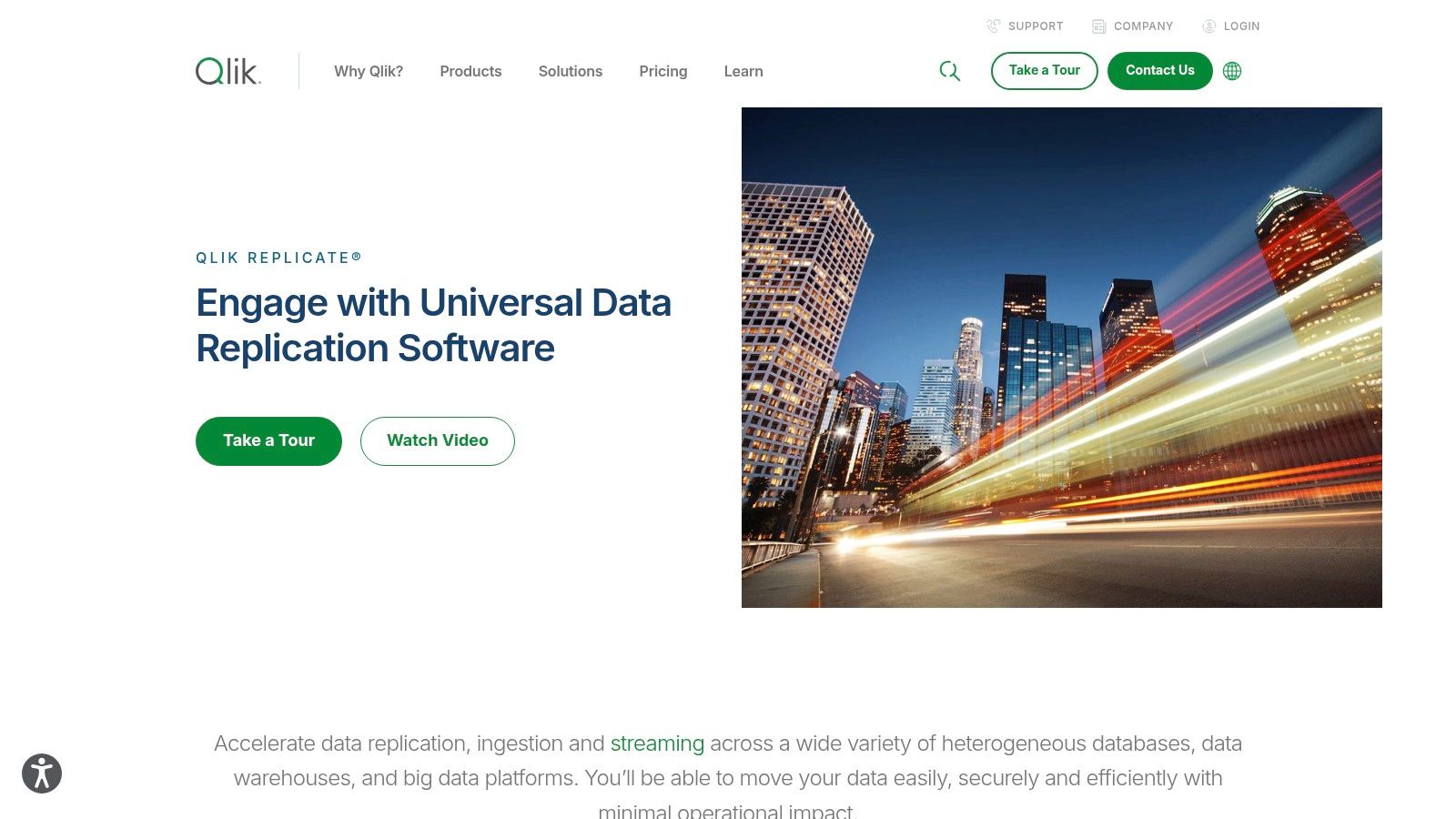Click the green Take a Tour button
1456x819 pixels.
coord(268,440)
